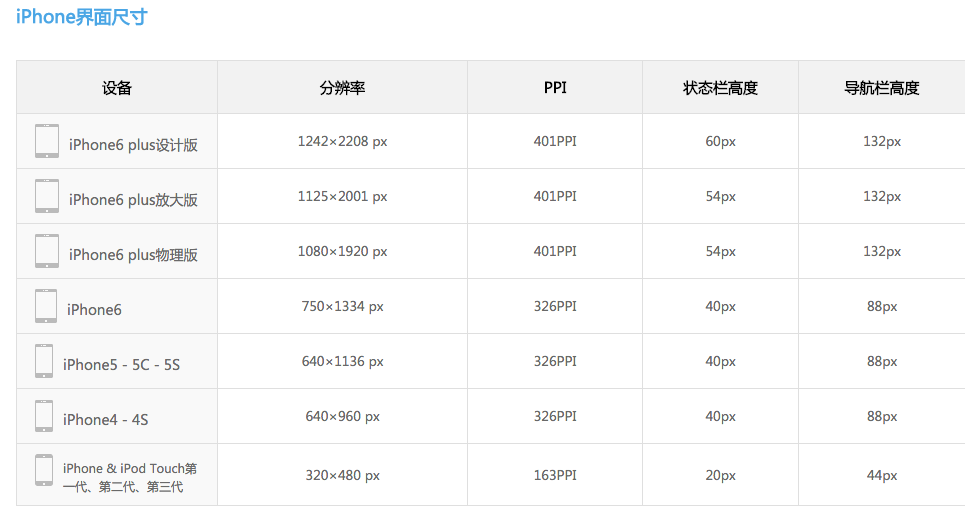Click 326PPI in the iPhone4 - 4S row
The width and height of the screenshot is (965, 519).
[555, 416]
